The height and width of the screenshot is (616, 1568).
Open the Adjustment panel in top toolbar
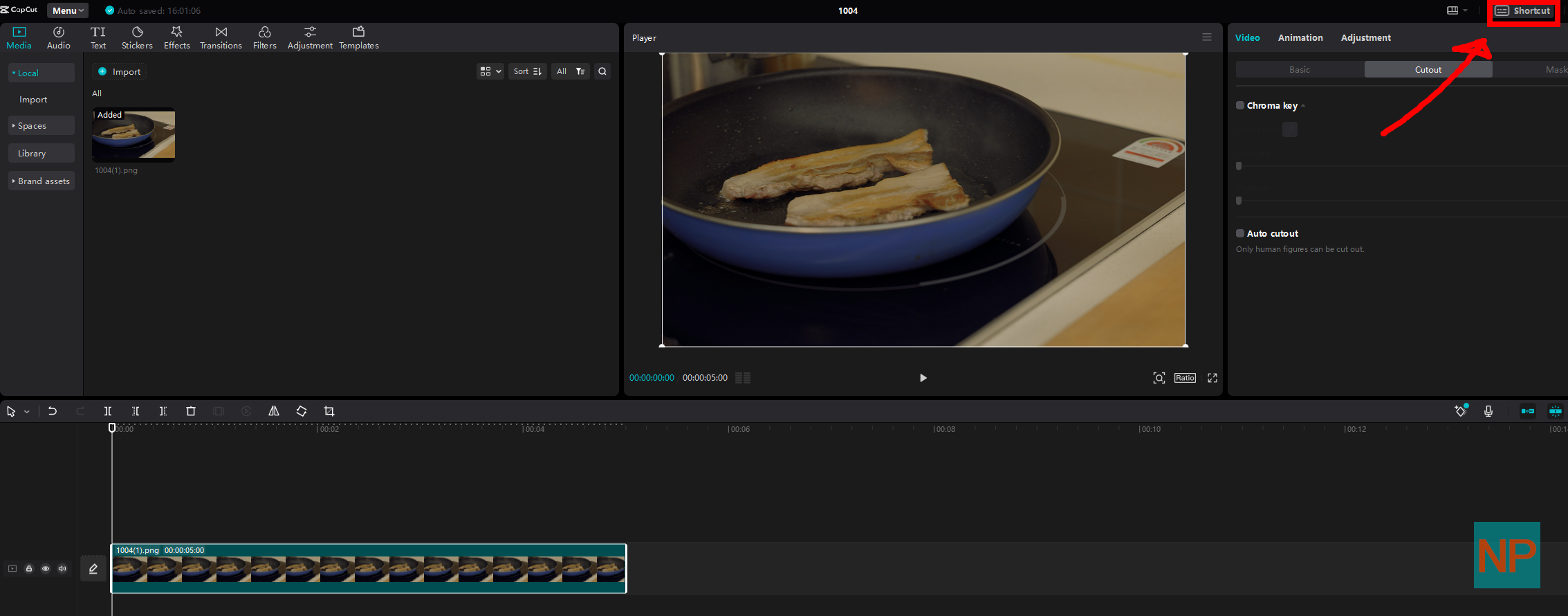(310, 38)
